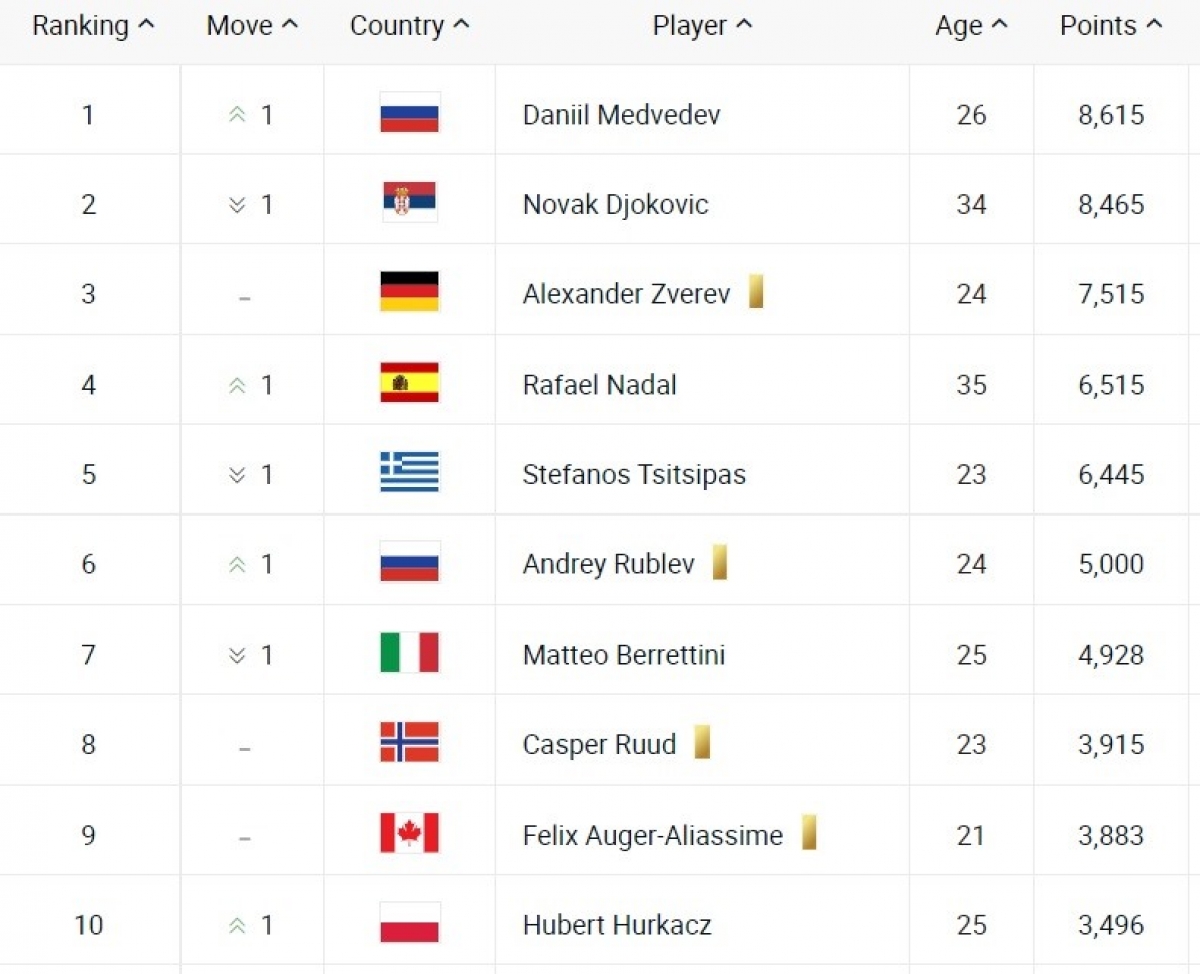Click the Norwegian flag in Casper Ruud's row
This screenshot has height=974, width=1200.
[409, 743]
